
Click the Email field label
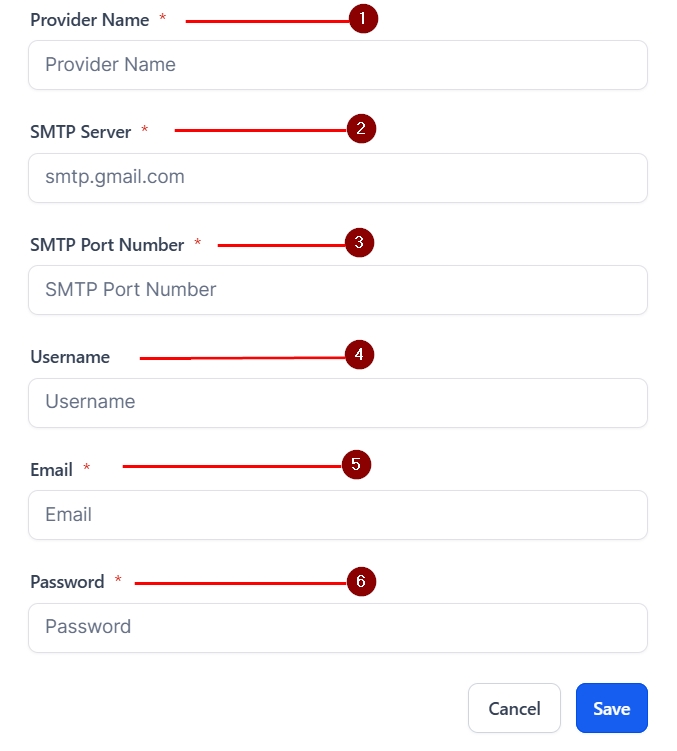[52, 470]
